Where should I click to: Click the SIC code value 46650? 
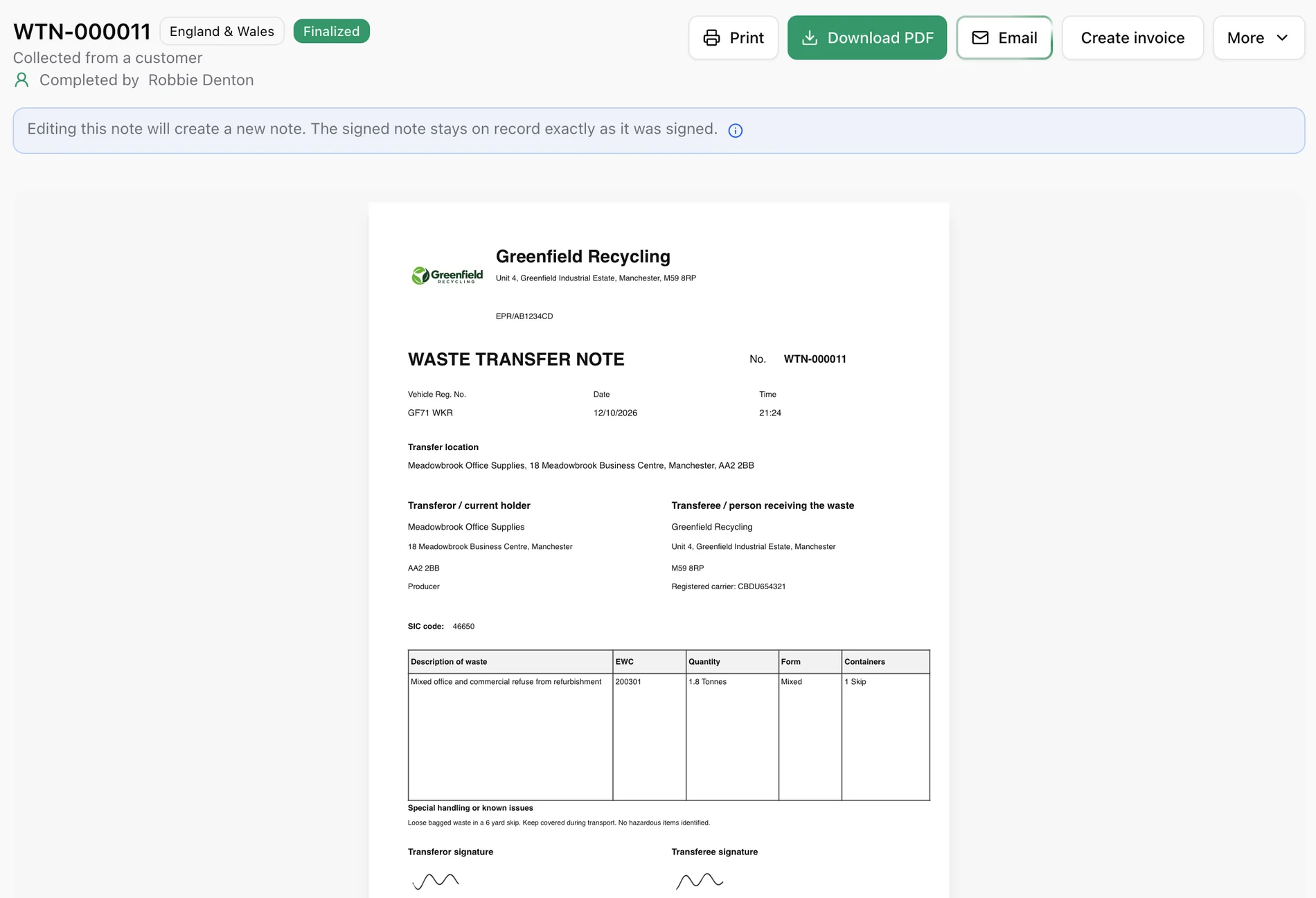tap(463, 627)
